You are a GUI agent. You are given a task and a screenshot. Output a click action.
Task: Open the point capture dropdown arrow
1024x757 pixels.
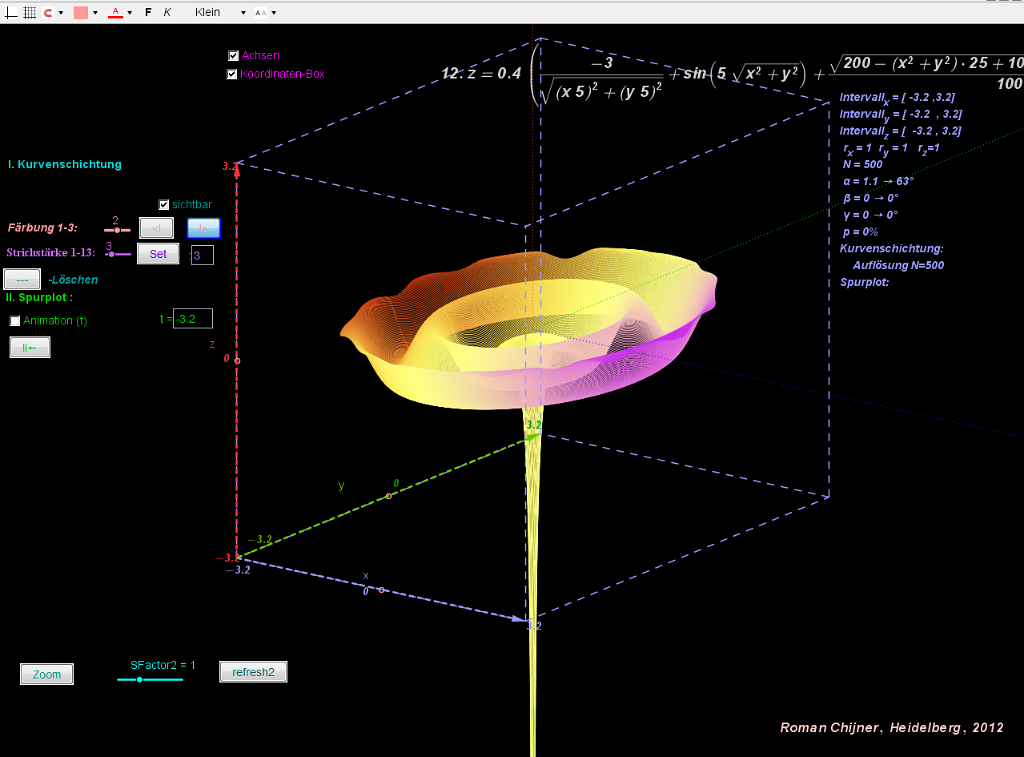(61, 12)
